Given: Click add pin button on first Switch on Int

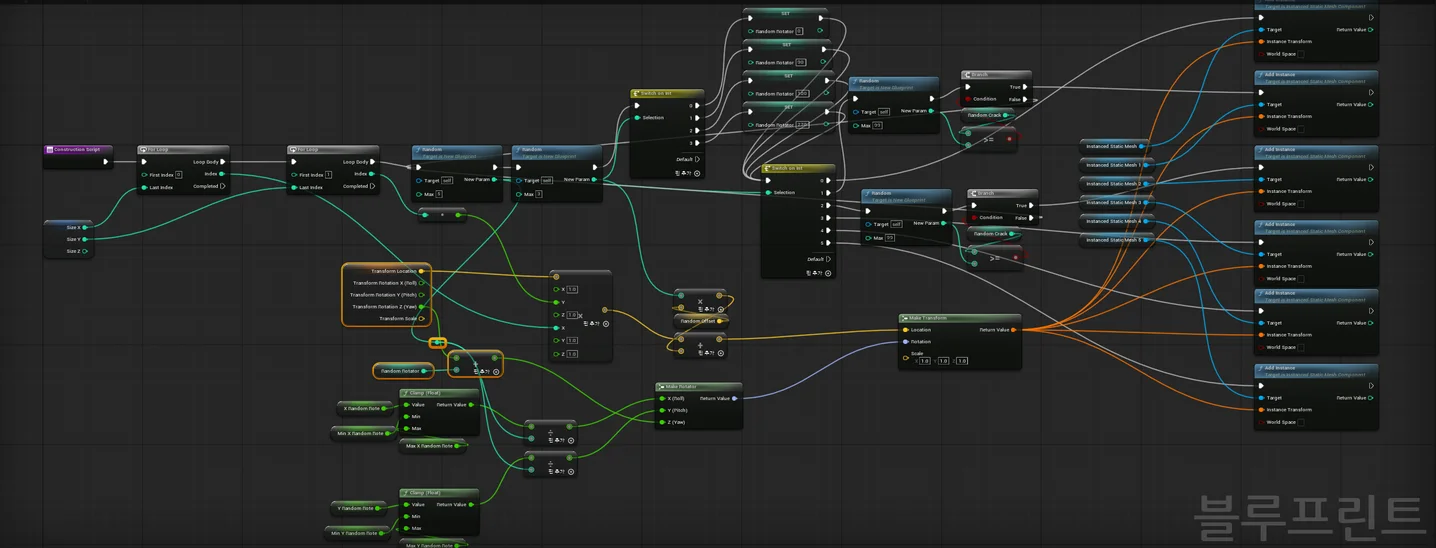Looking at the screenshot, I should pyautogui.click(x=696, y=173).
